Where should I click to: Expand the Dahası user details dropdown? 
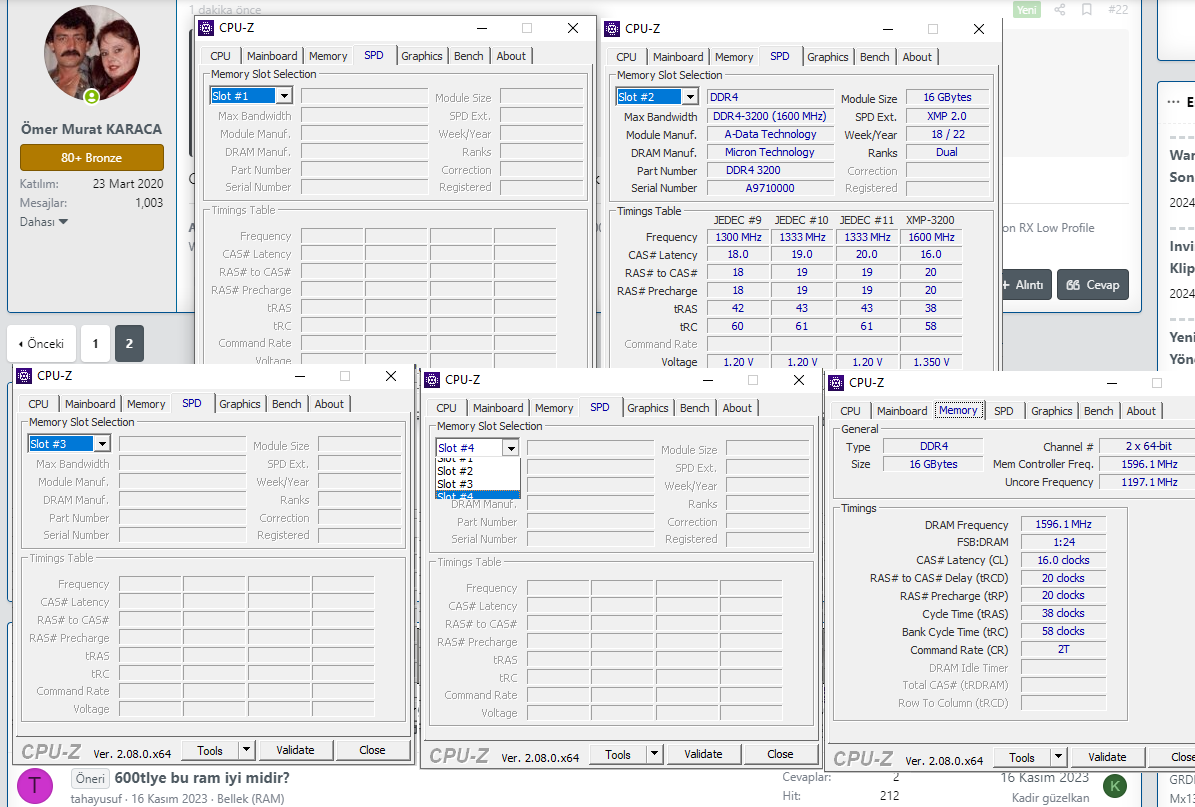43,222
